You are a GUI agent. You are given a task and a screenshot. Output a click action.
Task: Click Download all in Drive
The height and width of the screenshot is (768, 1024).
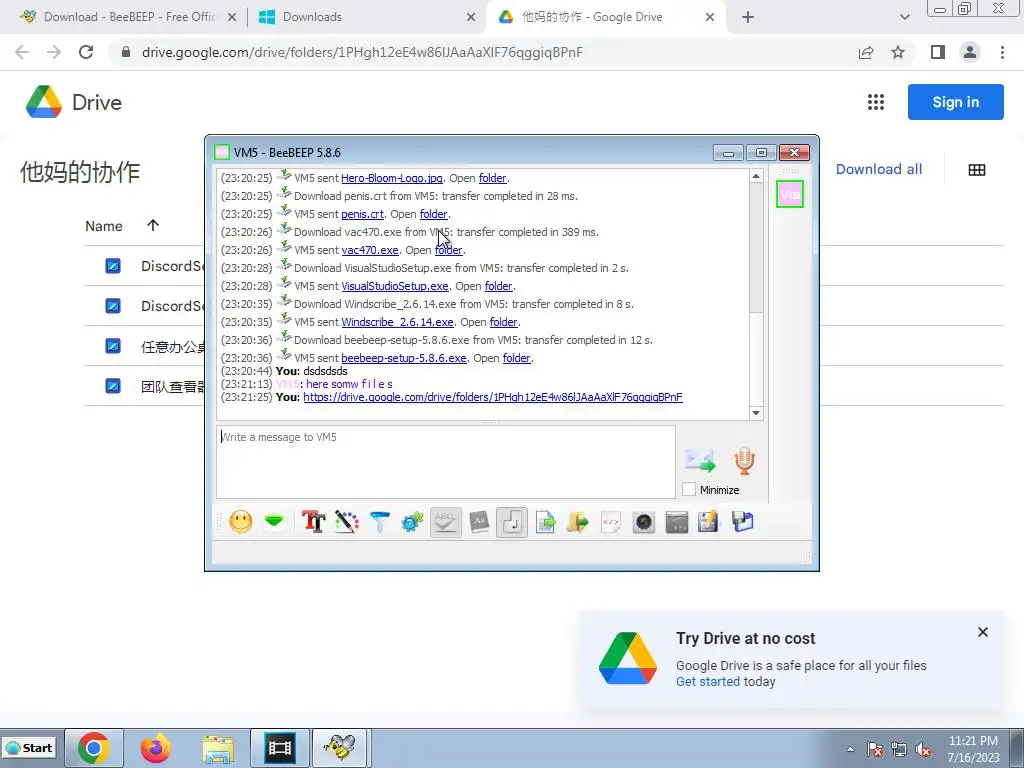879,169
